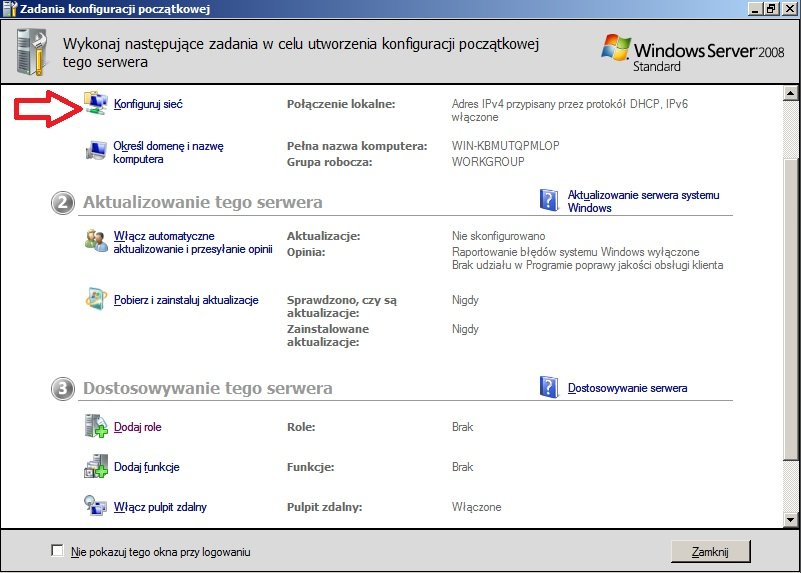The width and height of the screenshot is (801, 573).
Task: Click the Nie skonfigurowano status text
Action: pos(499,236)
